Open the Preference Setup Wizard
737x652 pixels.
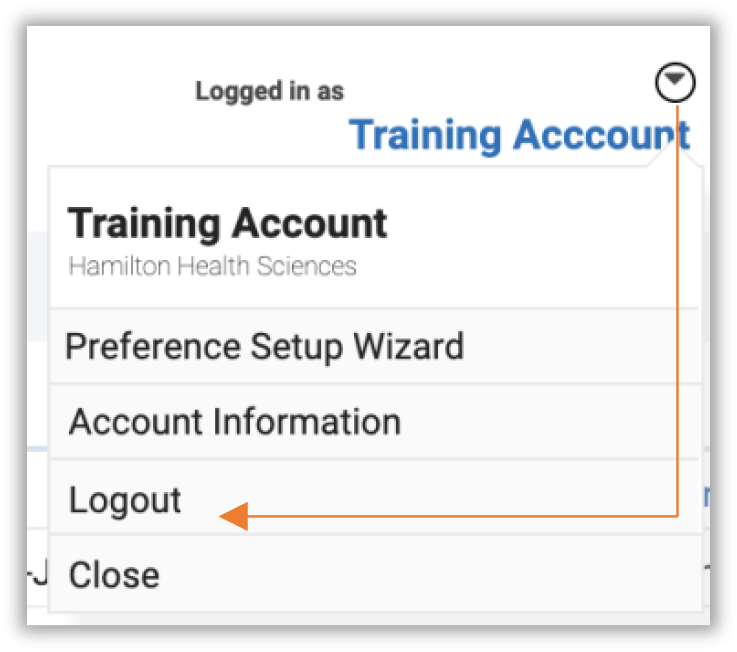(x=265, y=347)
